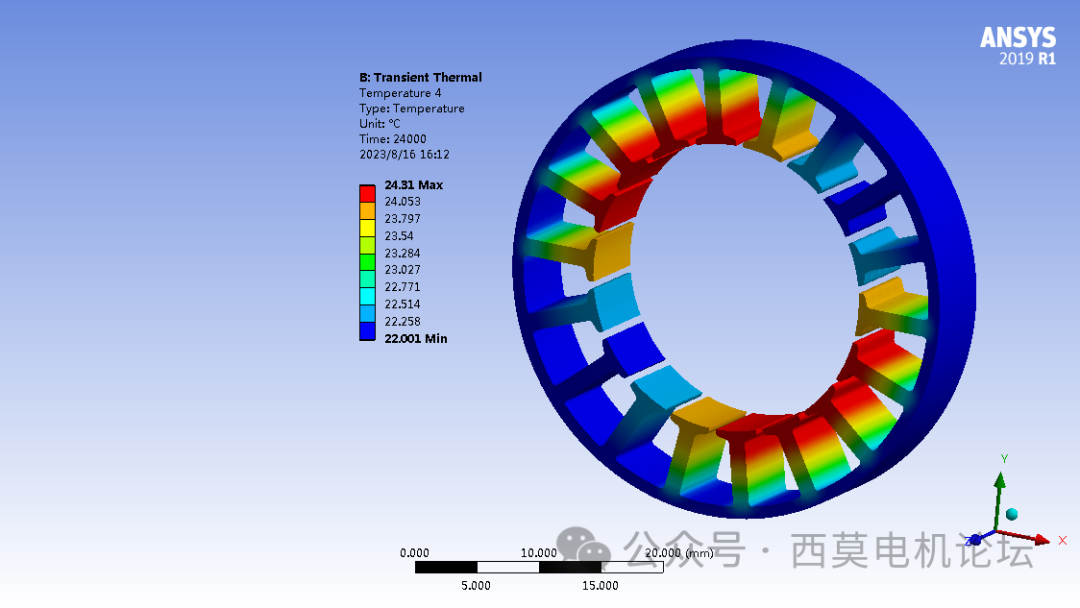Click the date stamp '2023/8/16 16:12'

click(404, 155)
